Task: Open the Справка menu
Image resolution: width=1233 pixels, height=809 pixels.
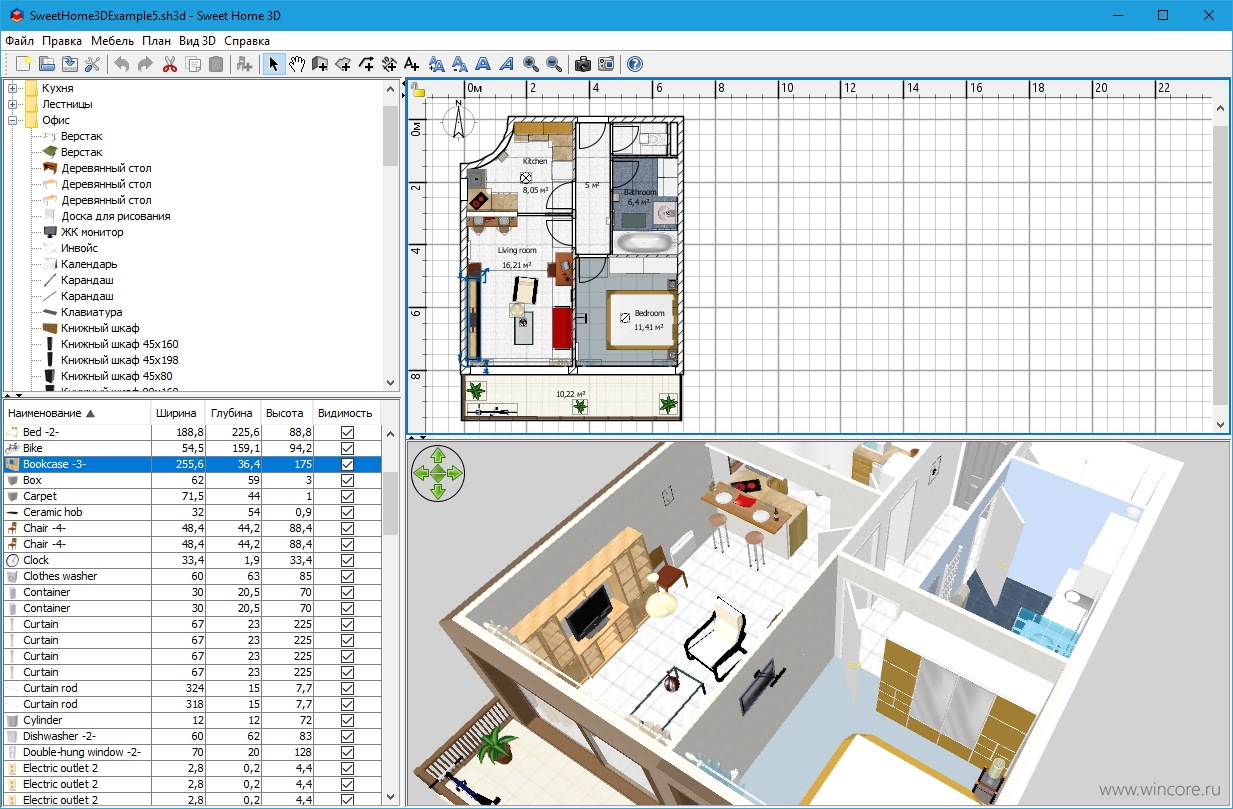Action: tap(247, 41)
